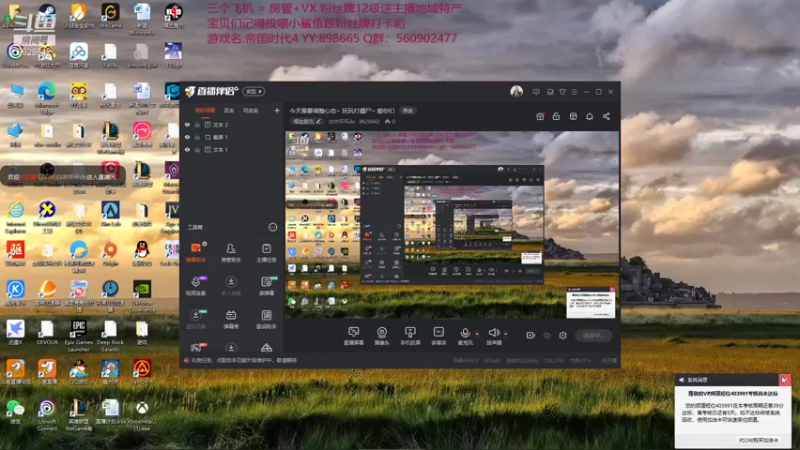Viewport: 800px width, 450px height.
Task: Click the FPS:60 status readout
Action: tap(492, 360)
